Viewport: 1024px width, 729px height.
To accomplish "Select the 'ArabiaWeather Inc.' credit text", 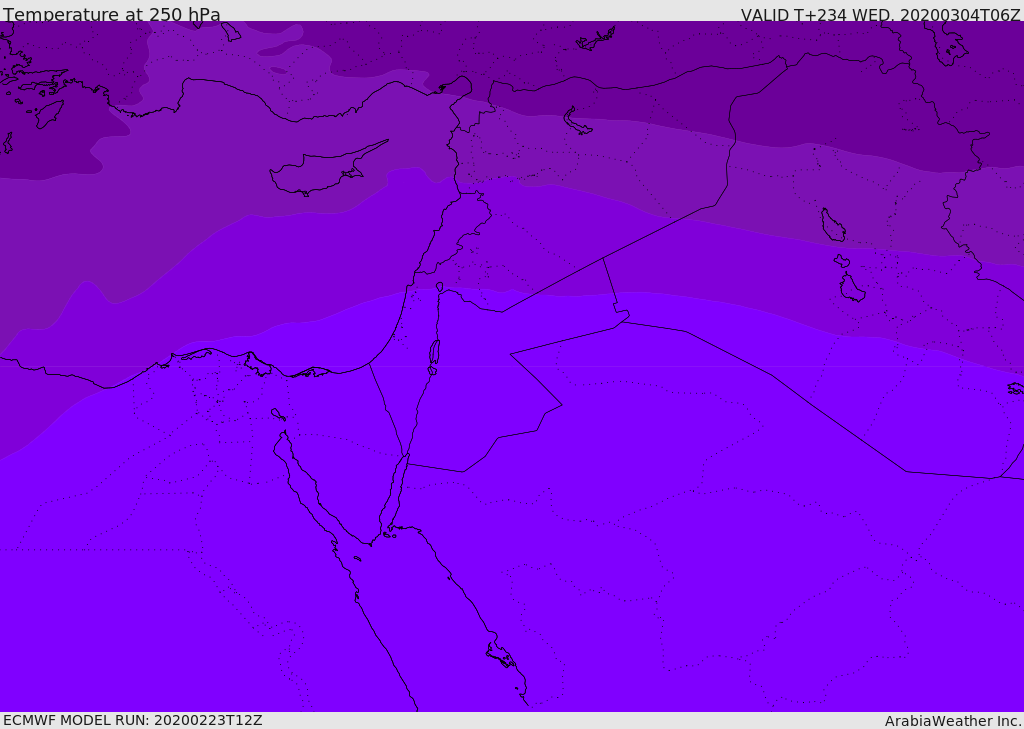I will point(953,721).
